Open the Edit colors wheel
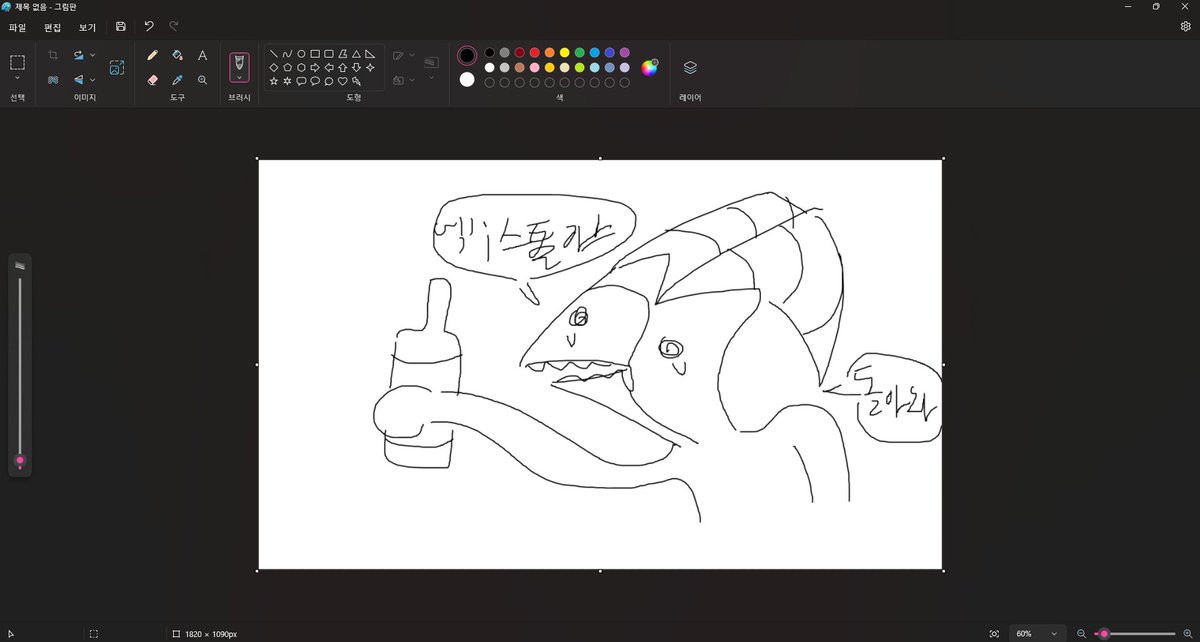The width and height of the screenshot is (1200, 642). coord(650,68)
